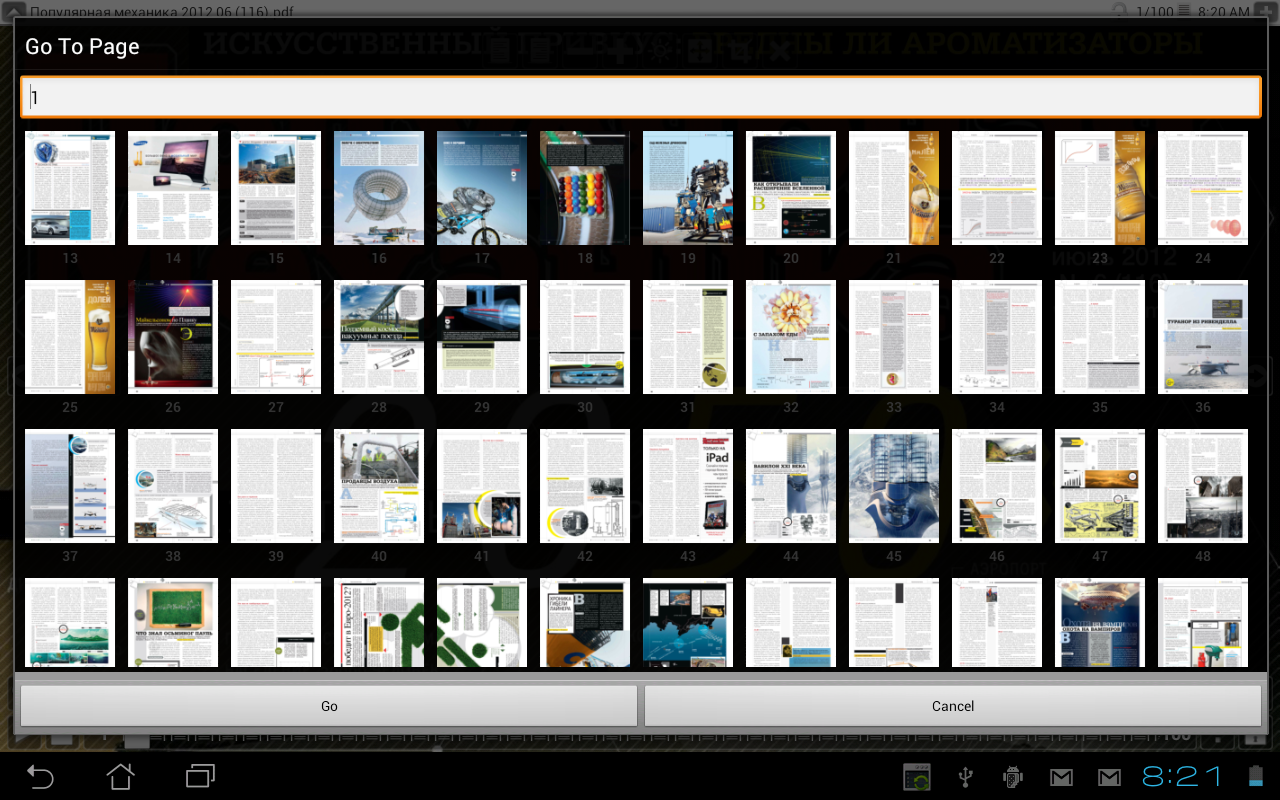Select page 29 thumbnail
The width and height of the screenshot is (1280, 800).
(482, 337)
